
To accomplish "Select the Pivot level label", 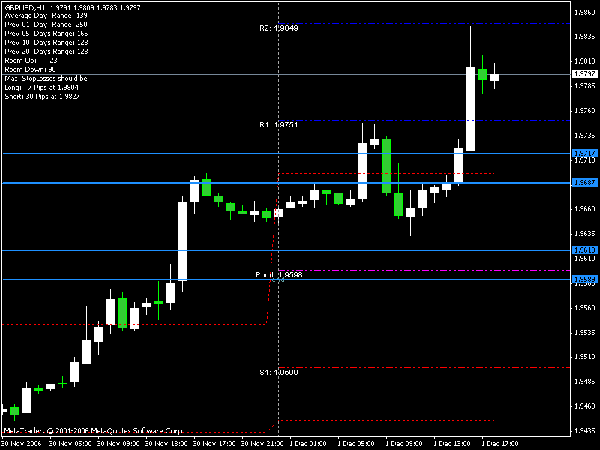I will [x=279, y=275].
